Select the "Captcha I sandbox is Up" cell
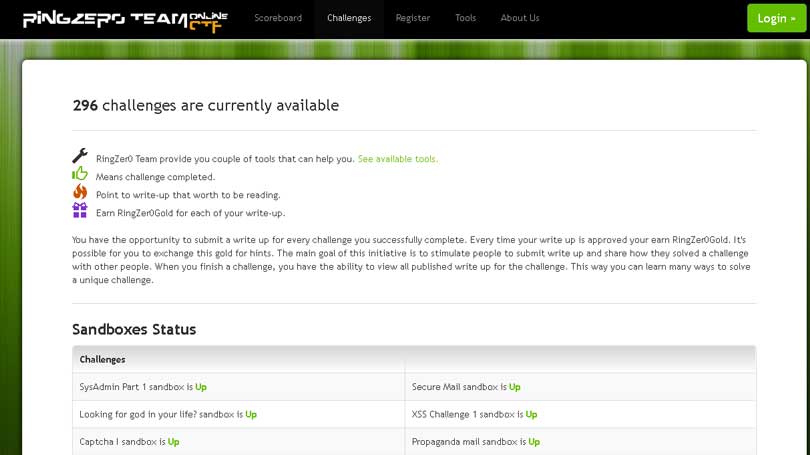Screen dimensions: 810x455 coord(239,442)
